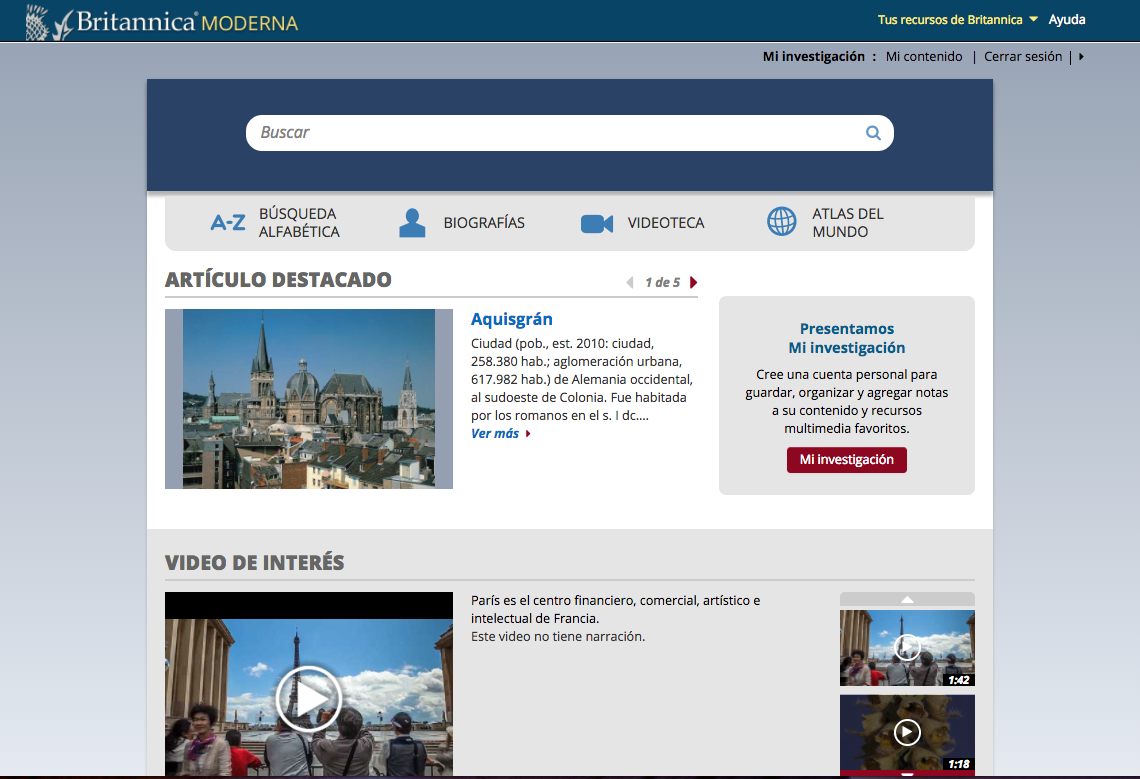Click the small arrow beside Ver más
The image size is (1140, 779).
[529, 434]
